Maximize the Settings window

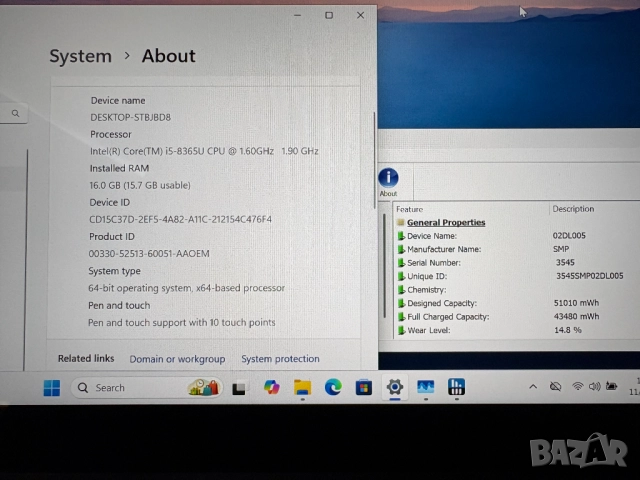(x=329, y=15)
